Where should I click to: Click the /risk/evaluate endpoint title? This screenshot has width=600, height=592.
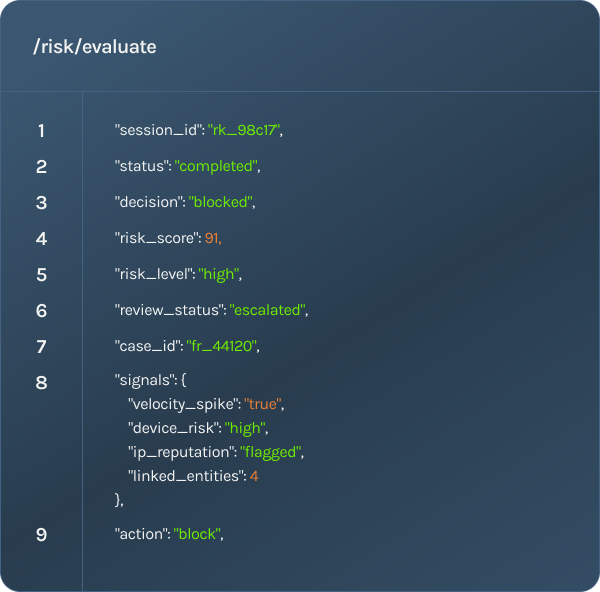tap(95, 47)
